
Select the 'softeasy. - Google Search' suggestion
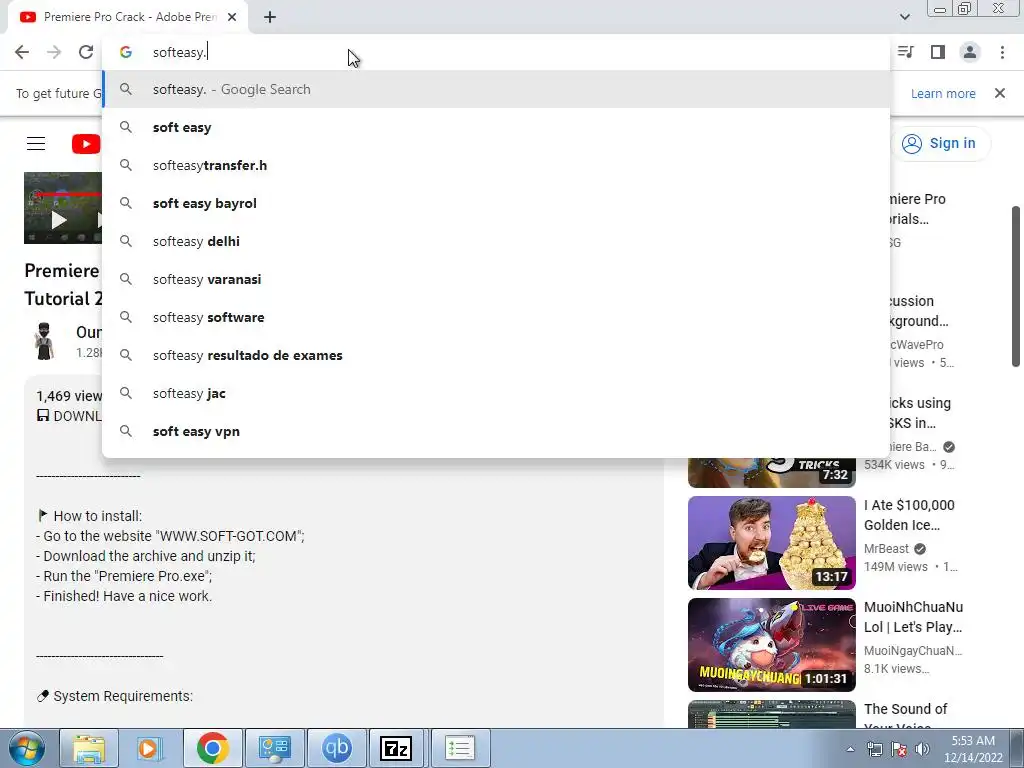click(x=496, y=89)
